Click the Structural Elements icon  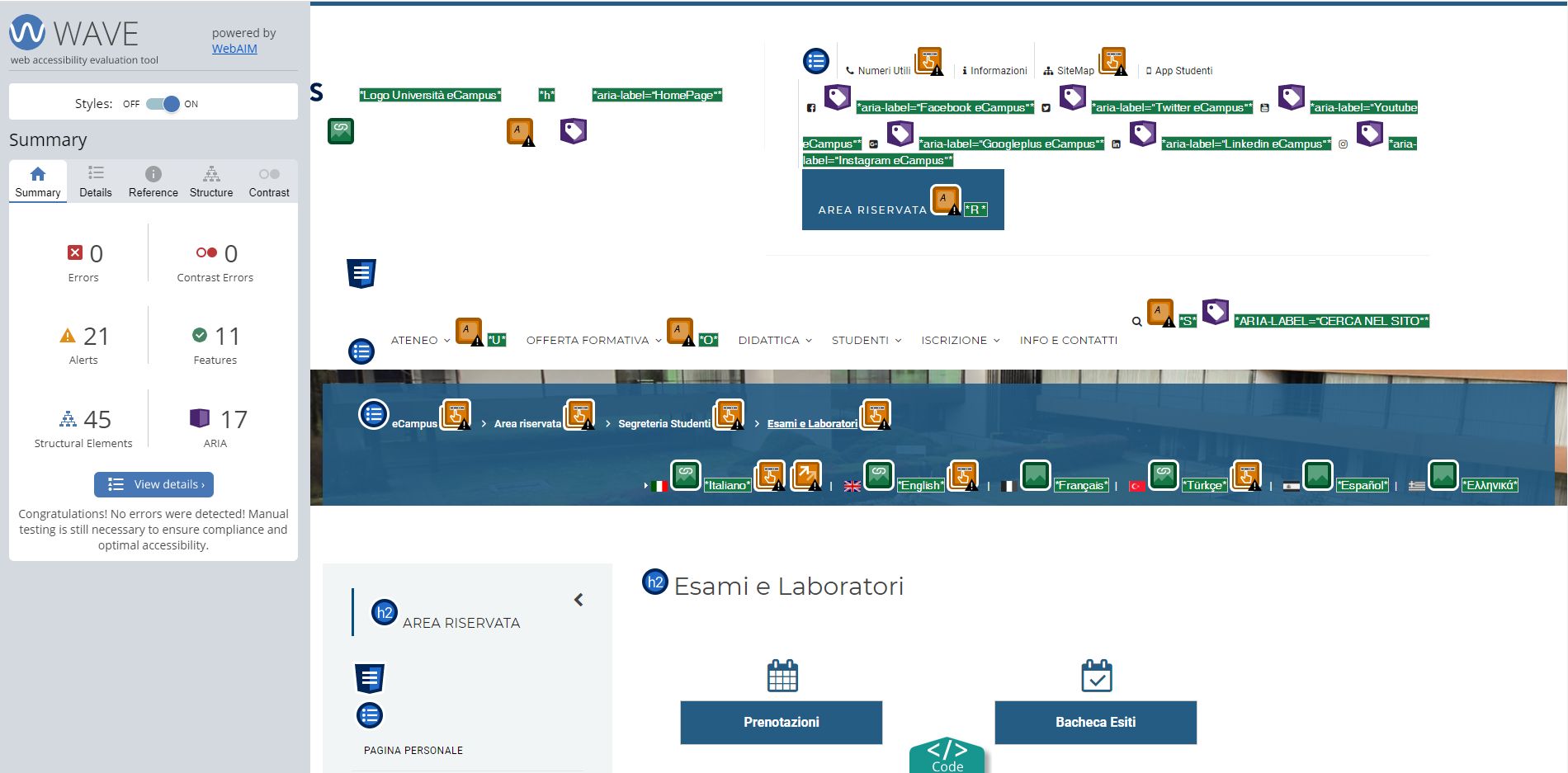[68, 418]
